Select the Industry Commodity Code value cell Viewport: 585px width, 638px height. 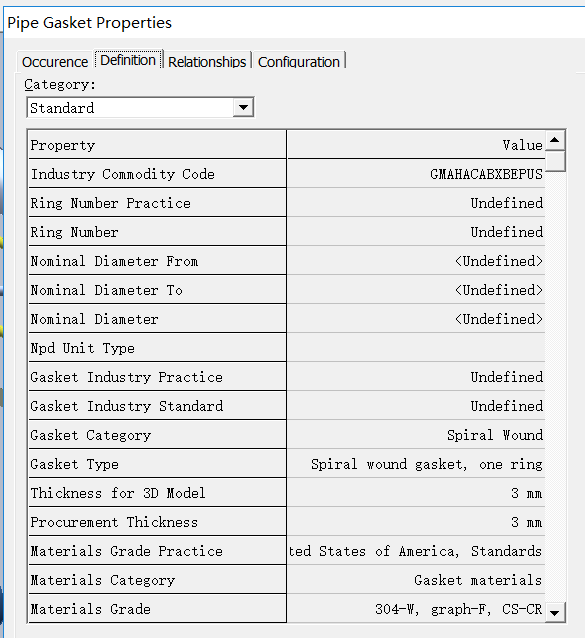point(416,174)
